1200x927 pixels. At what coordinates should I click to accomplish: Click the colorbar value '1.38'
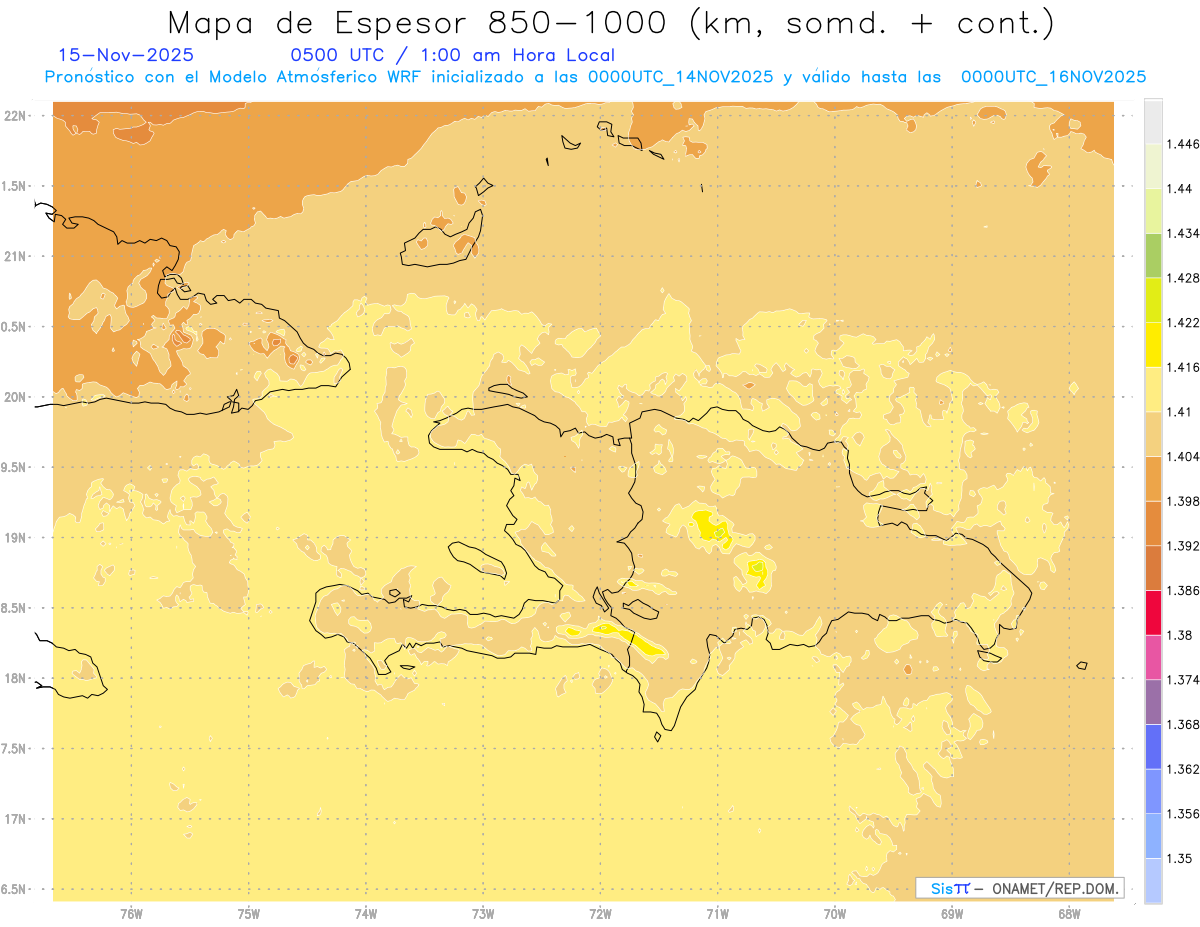click(1179, 635)
